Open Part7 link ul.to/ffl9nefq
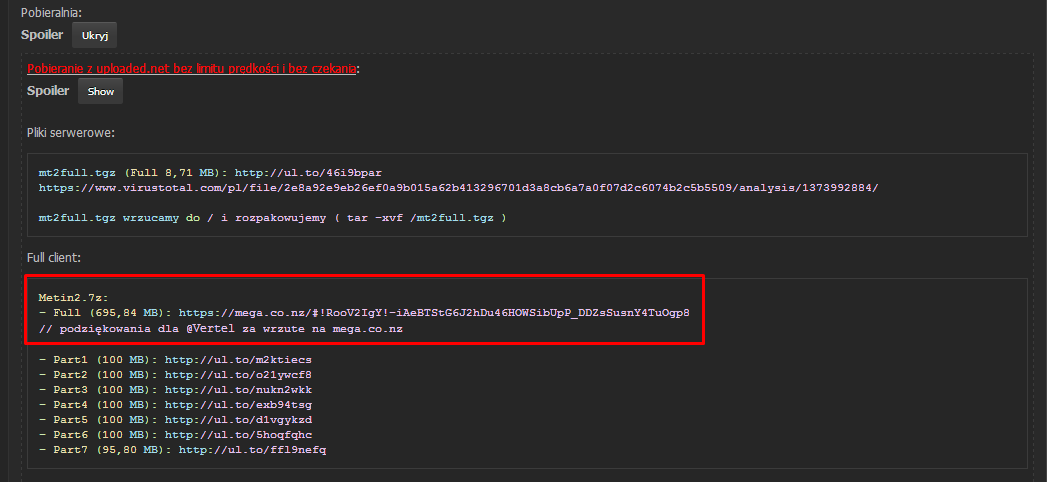1047x482 pixels. (252, 450)
